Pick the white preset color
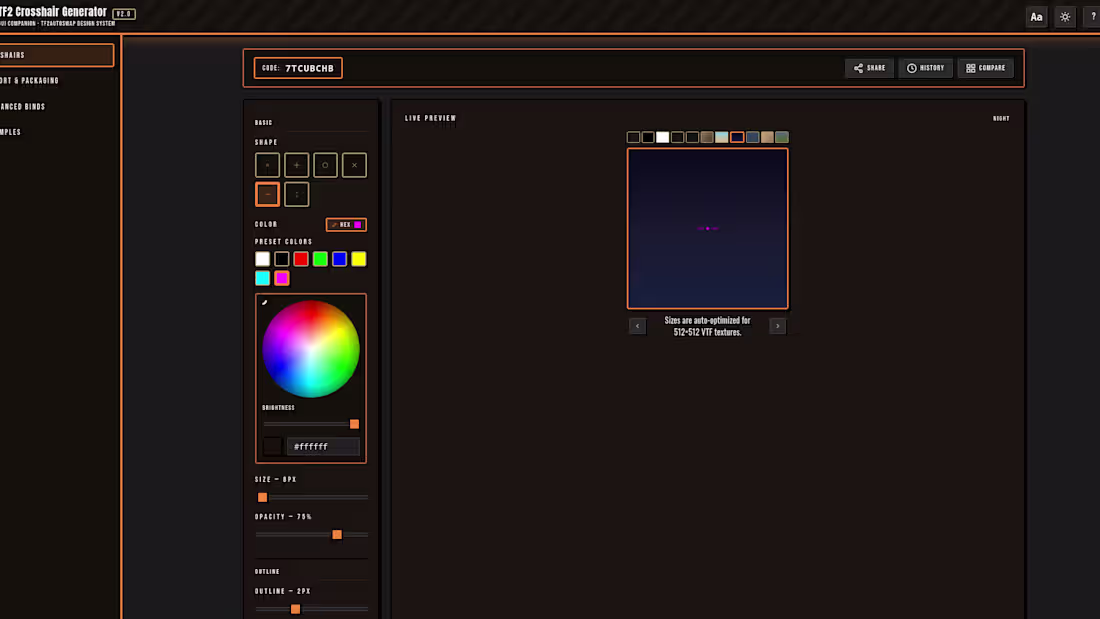Screen dimensions: 1100x619 click(x=262, y=259)
